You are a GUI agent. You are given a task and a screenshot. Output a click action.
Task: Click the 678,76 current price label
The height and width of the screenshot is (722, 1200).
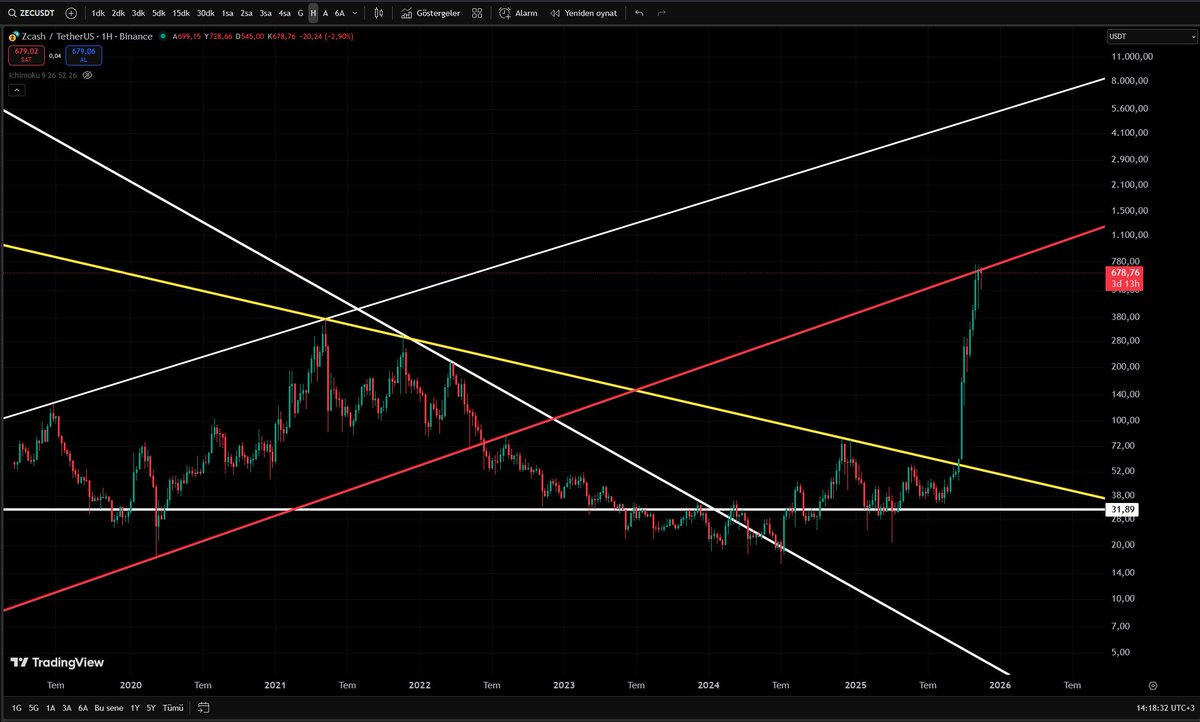(x=1125, y=272)
